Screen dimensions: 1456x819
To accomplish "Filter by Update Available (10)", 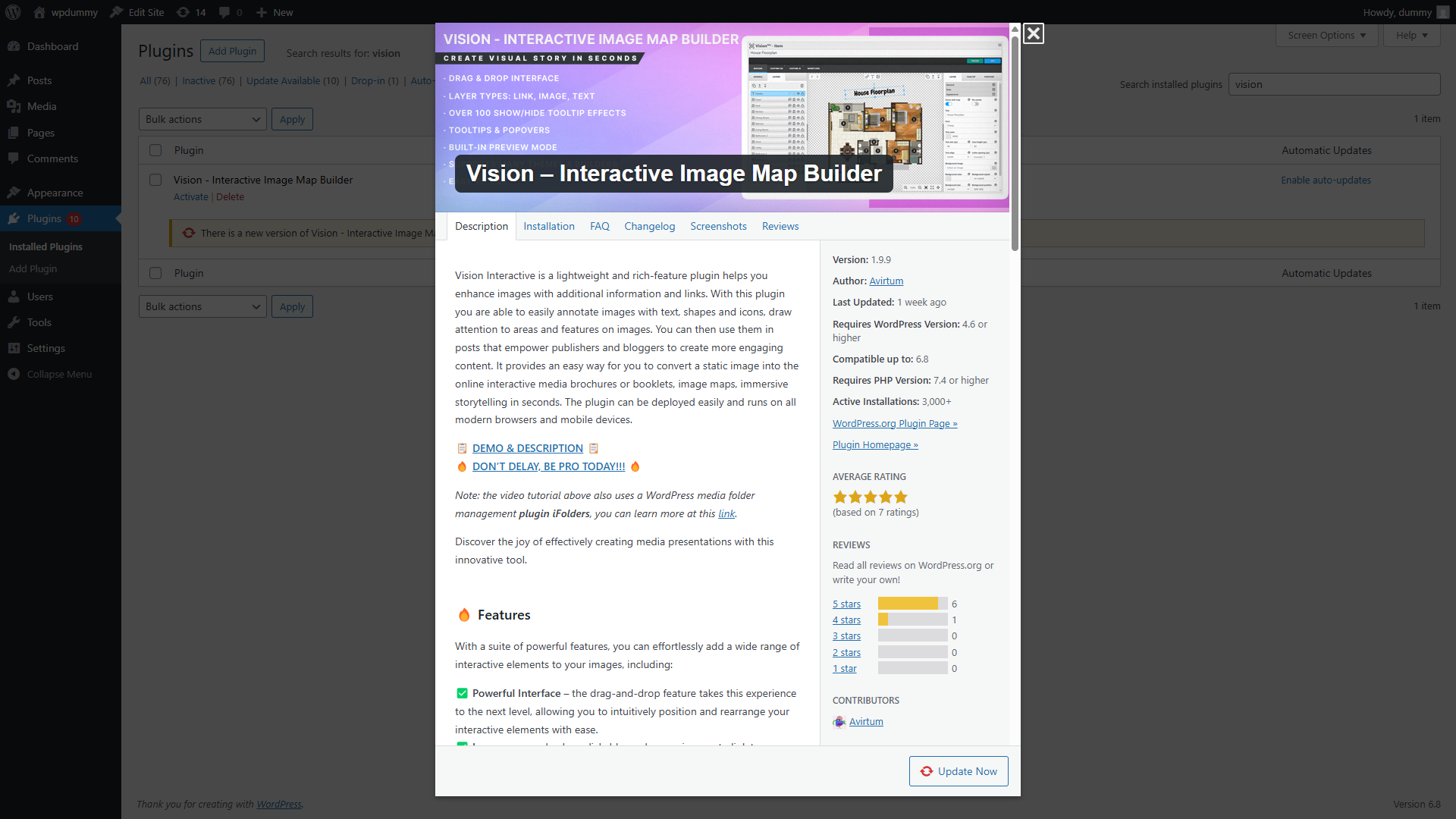I will pyautogui.click(x=293, y=80).
